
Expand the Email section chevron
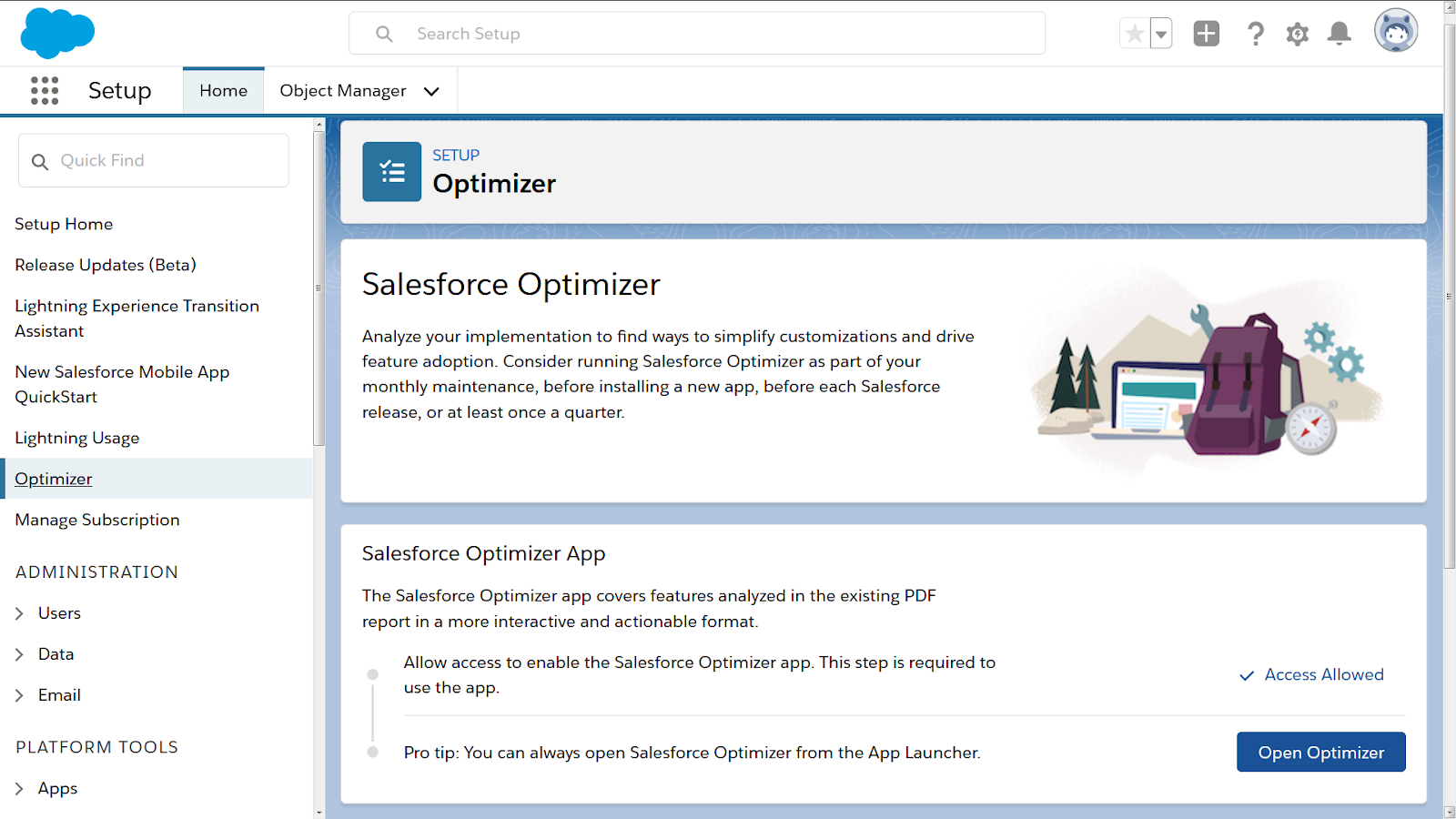[19, 695]
